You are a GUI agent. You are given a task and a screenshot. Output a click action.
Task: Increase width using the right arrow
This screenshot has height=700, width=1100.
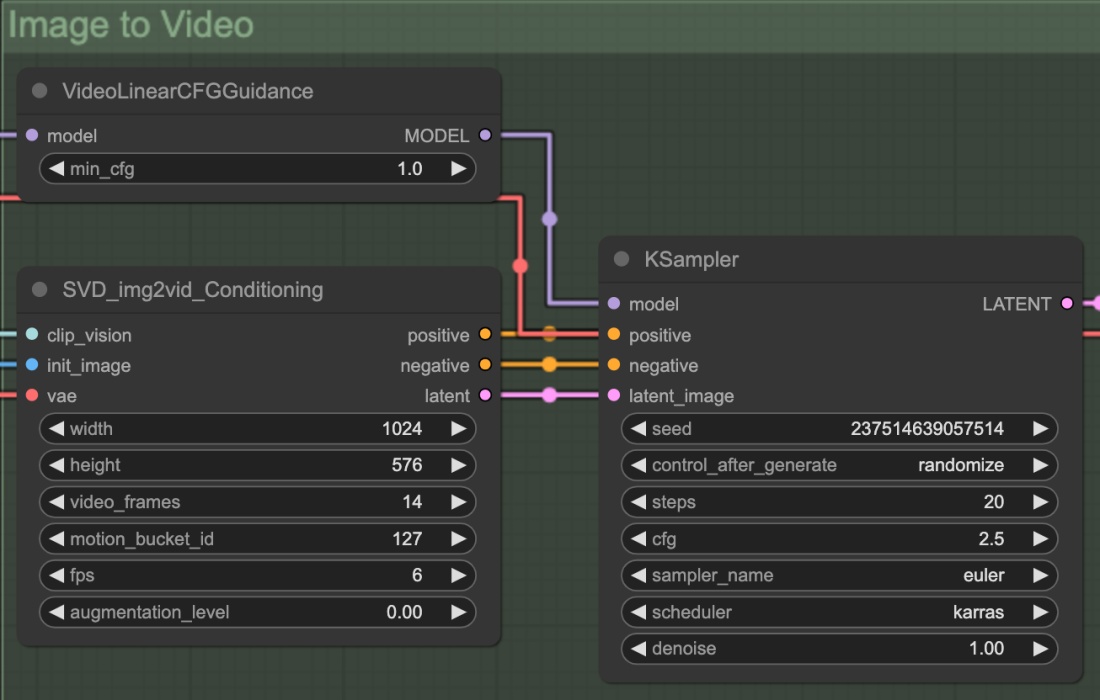[x=458, y=429]
